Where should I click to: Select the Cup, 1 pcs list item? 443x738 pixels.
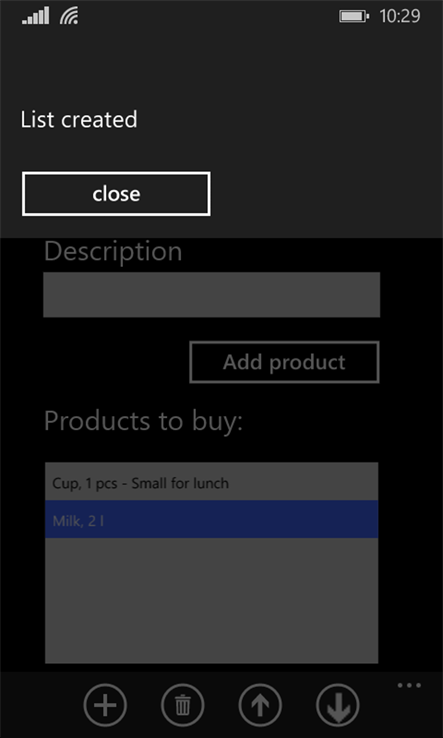[211, 482]
